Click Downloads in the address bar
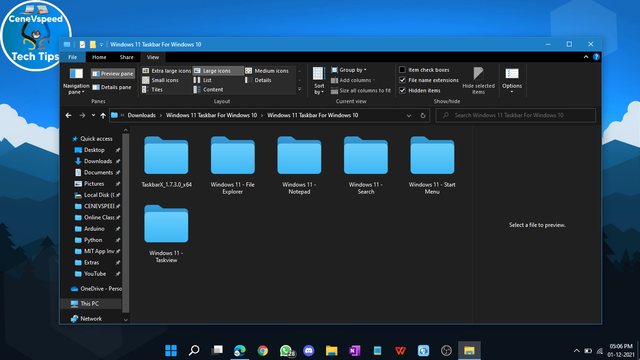This screenshot has height=360, width=640. 141,116
